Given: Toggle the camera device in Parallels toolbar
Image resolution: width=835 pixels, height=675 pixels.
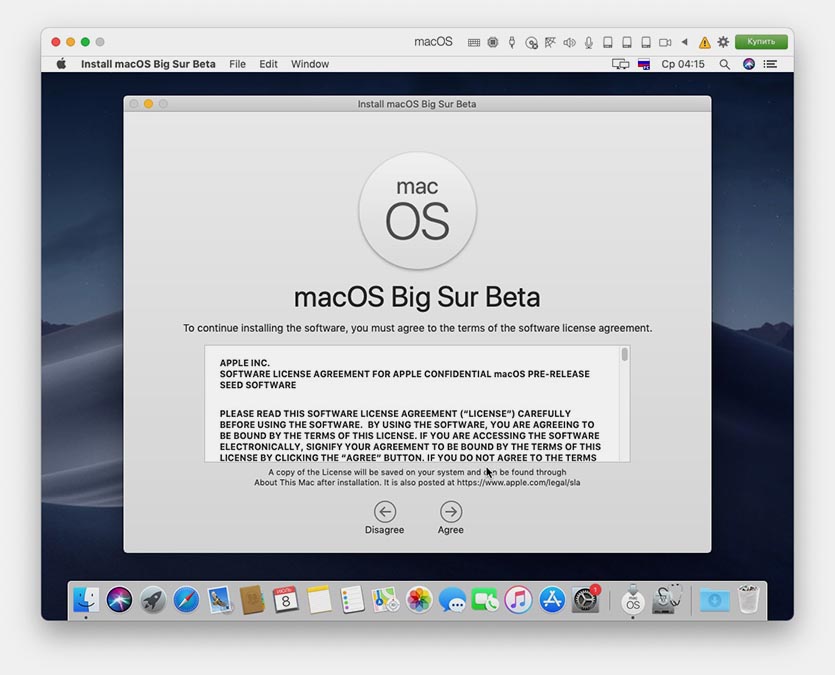Looking at the screenshot, I should 664,42.
